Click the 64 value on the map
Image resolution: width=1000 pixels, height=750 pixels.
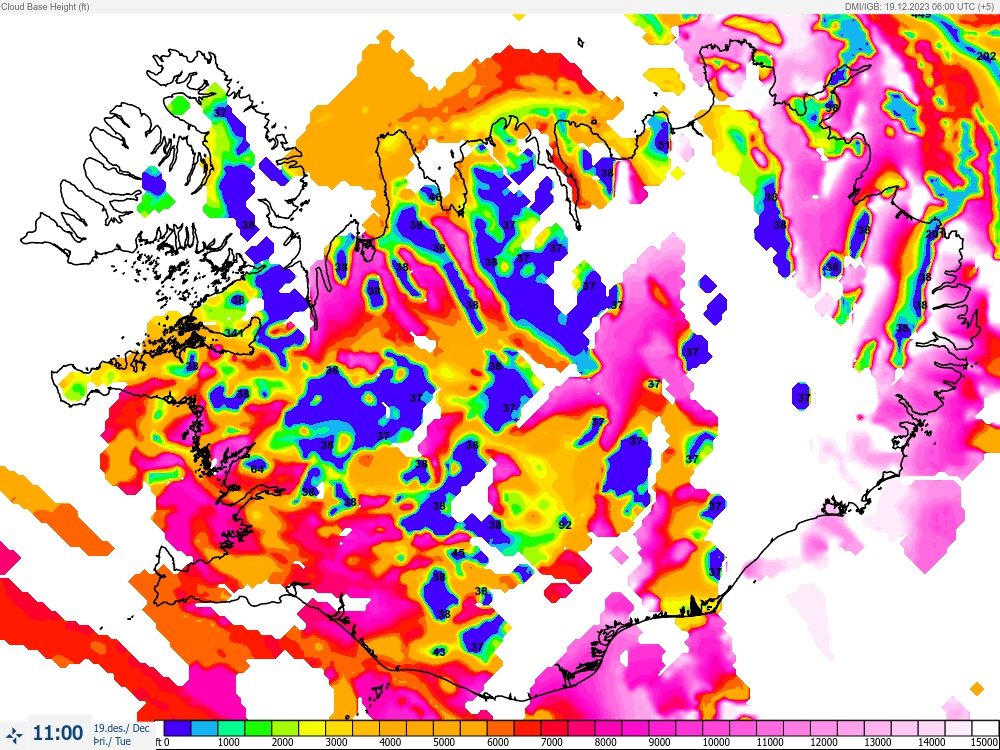click(257, 469)
